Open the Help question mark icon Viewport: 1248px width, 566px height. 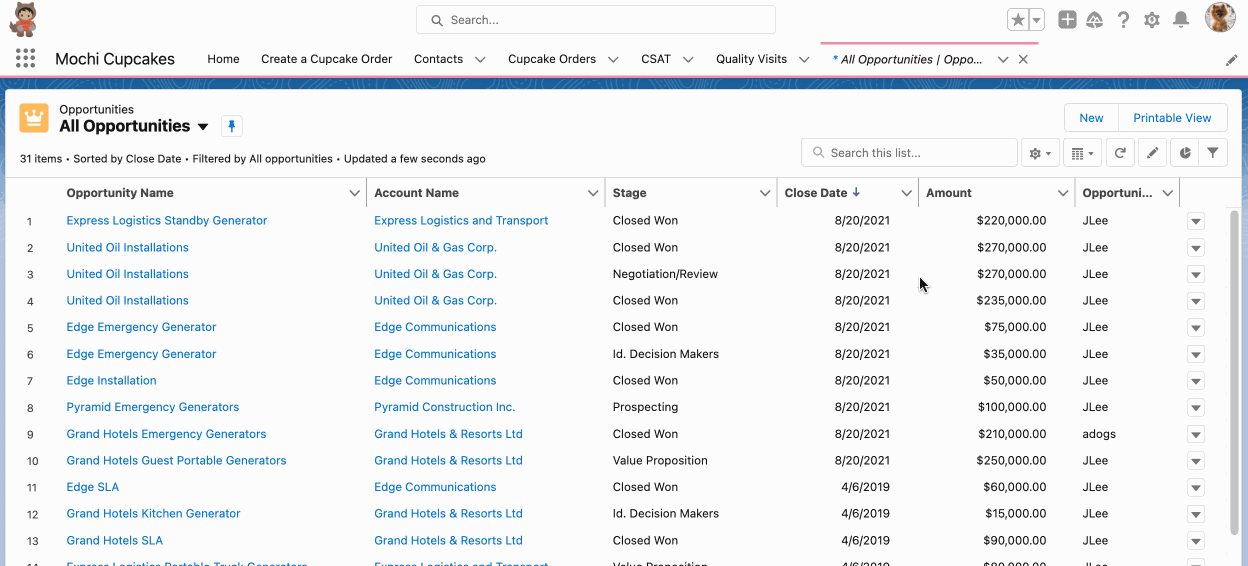point(1124,20)
